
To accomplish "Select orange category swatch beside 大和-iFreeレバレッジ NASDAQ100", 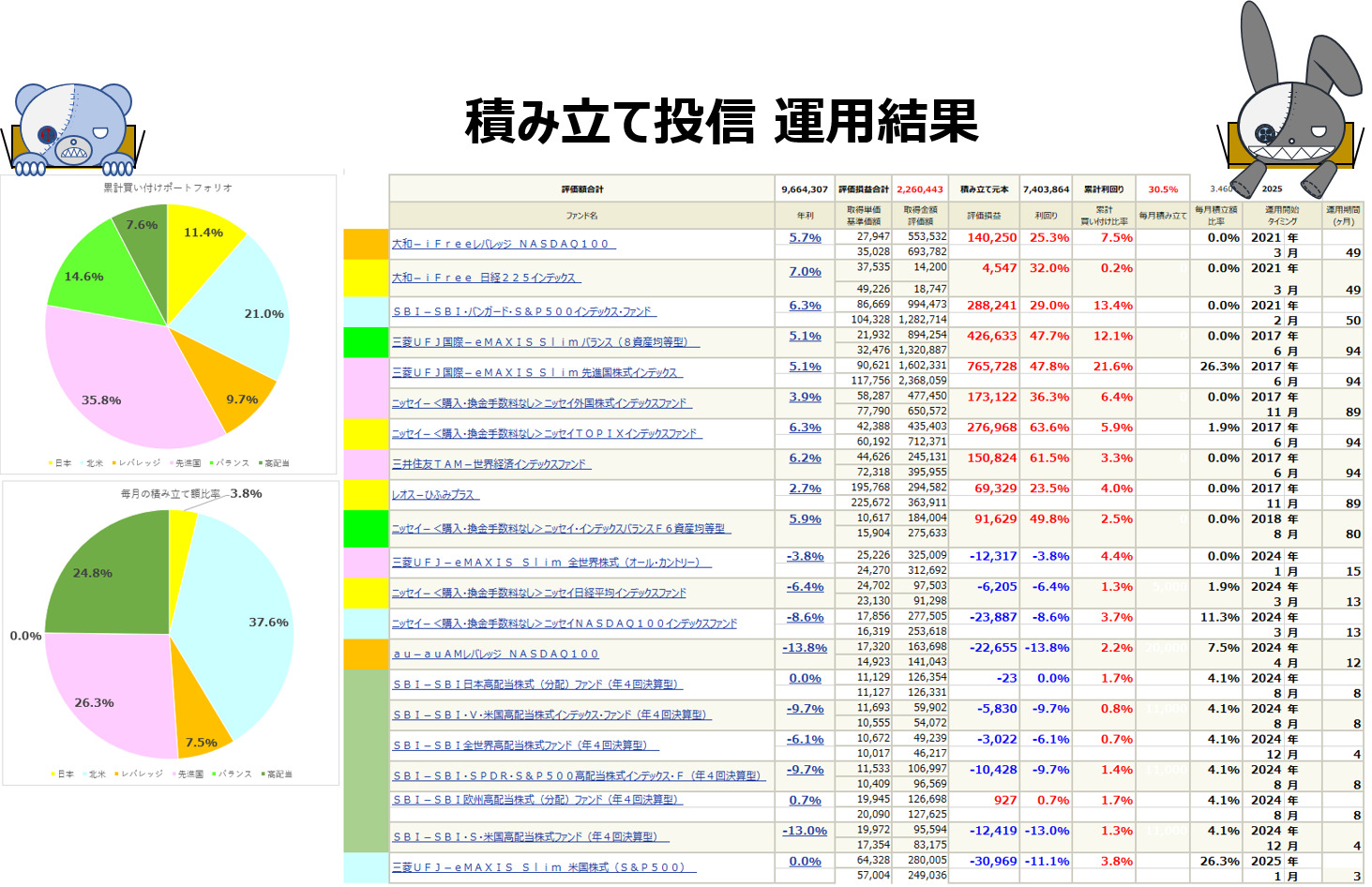I will [x=366, y=244].
